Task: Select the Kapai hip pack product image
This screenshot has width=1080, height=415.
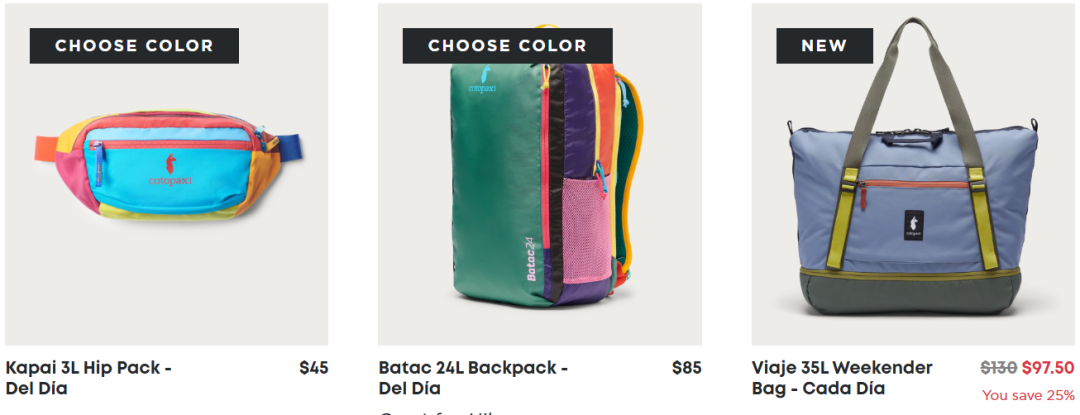Action: click(x=167, y=174)
